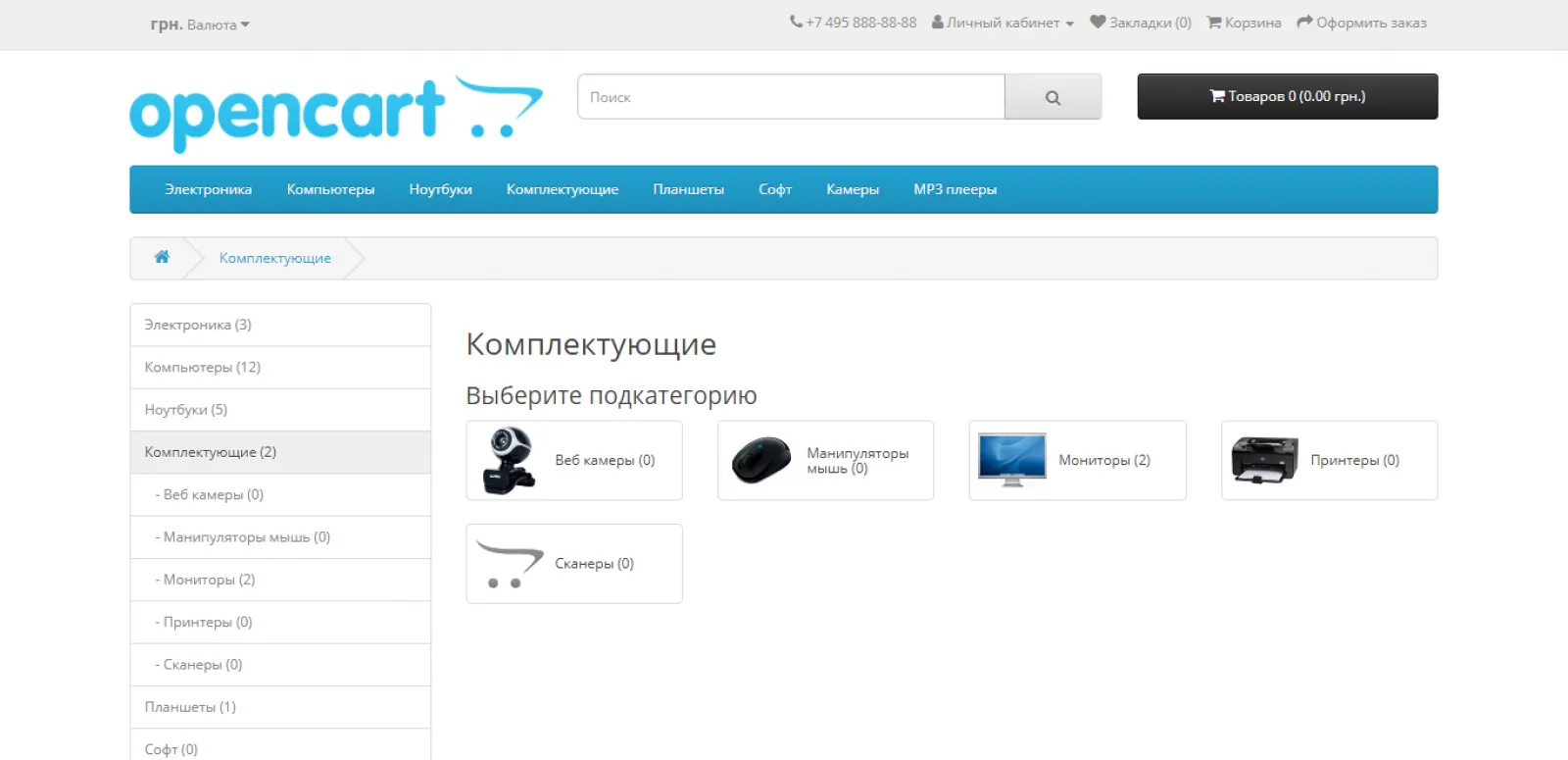Select Планшеты (1) in the sidebar
1568x760 pixels.
[280, 707]
